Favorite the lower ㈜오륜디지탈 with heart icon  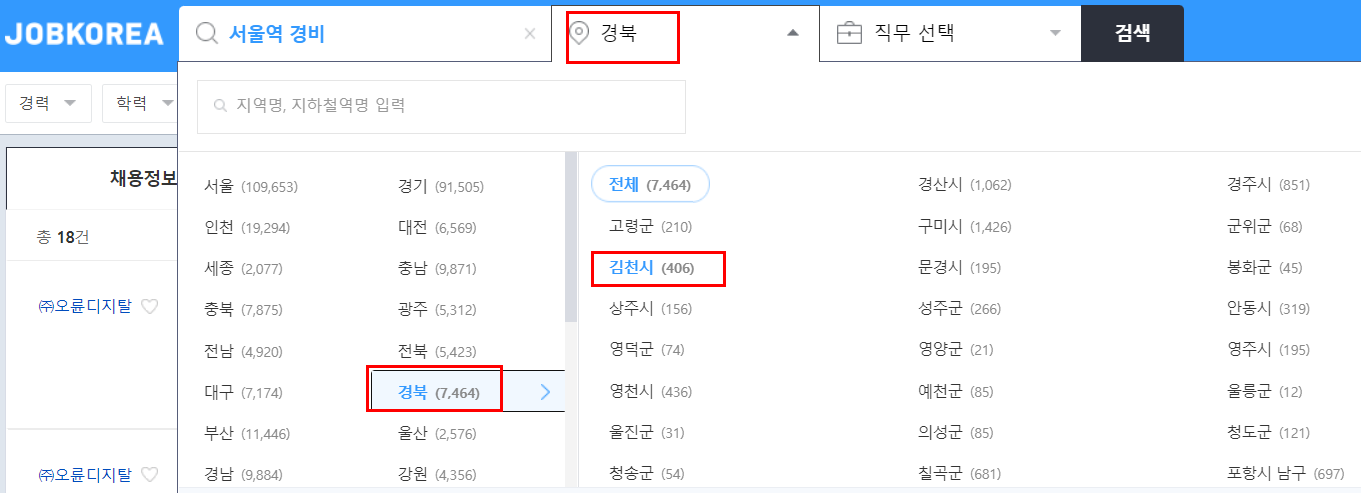[149, 474]
